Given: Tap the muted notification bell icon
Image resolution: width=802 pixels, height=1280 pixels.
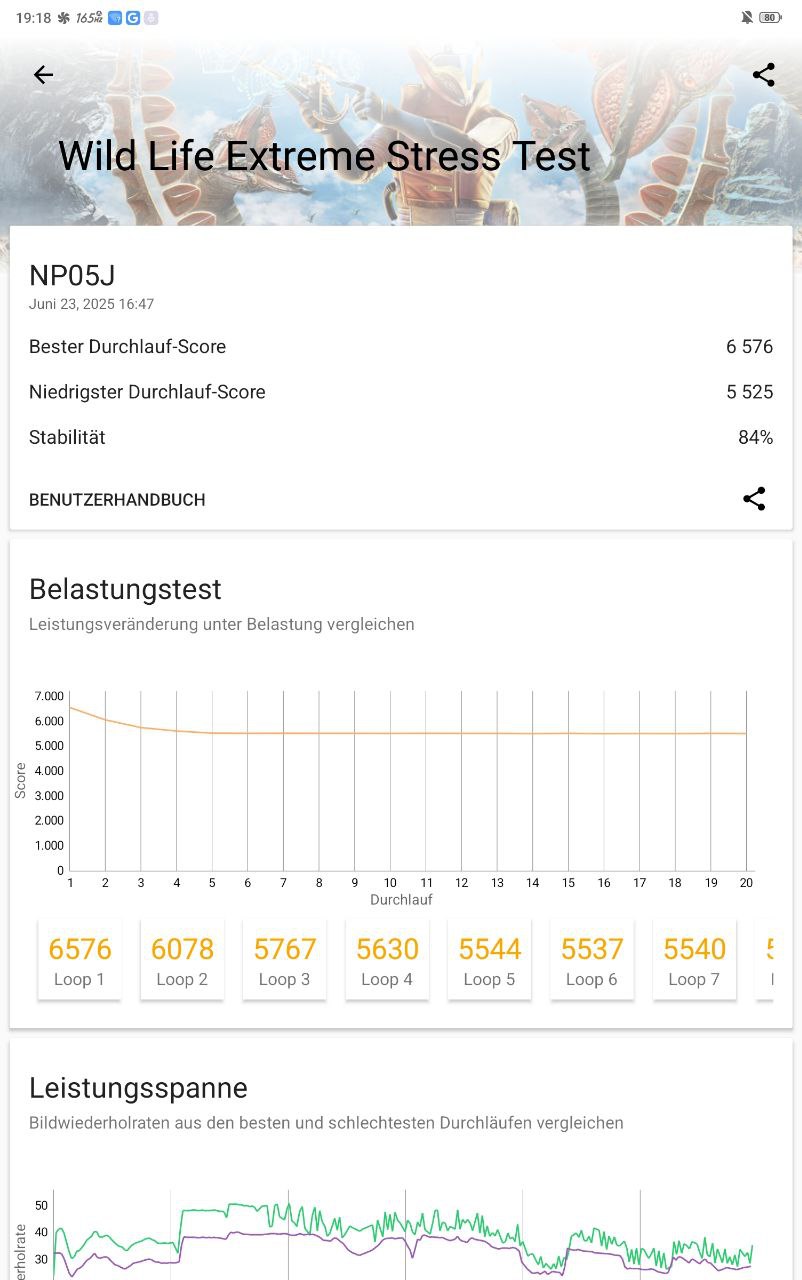Looking at the screenshot, I should [x=746, y=18].
